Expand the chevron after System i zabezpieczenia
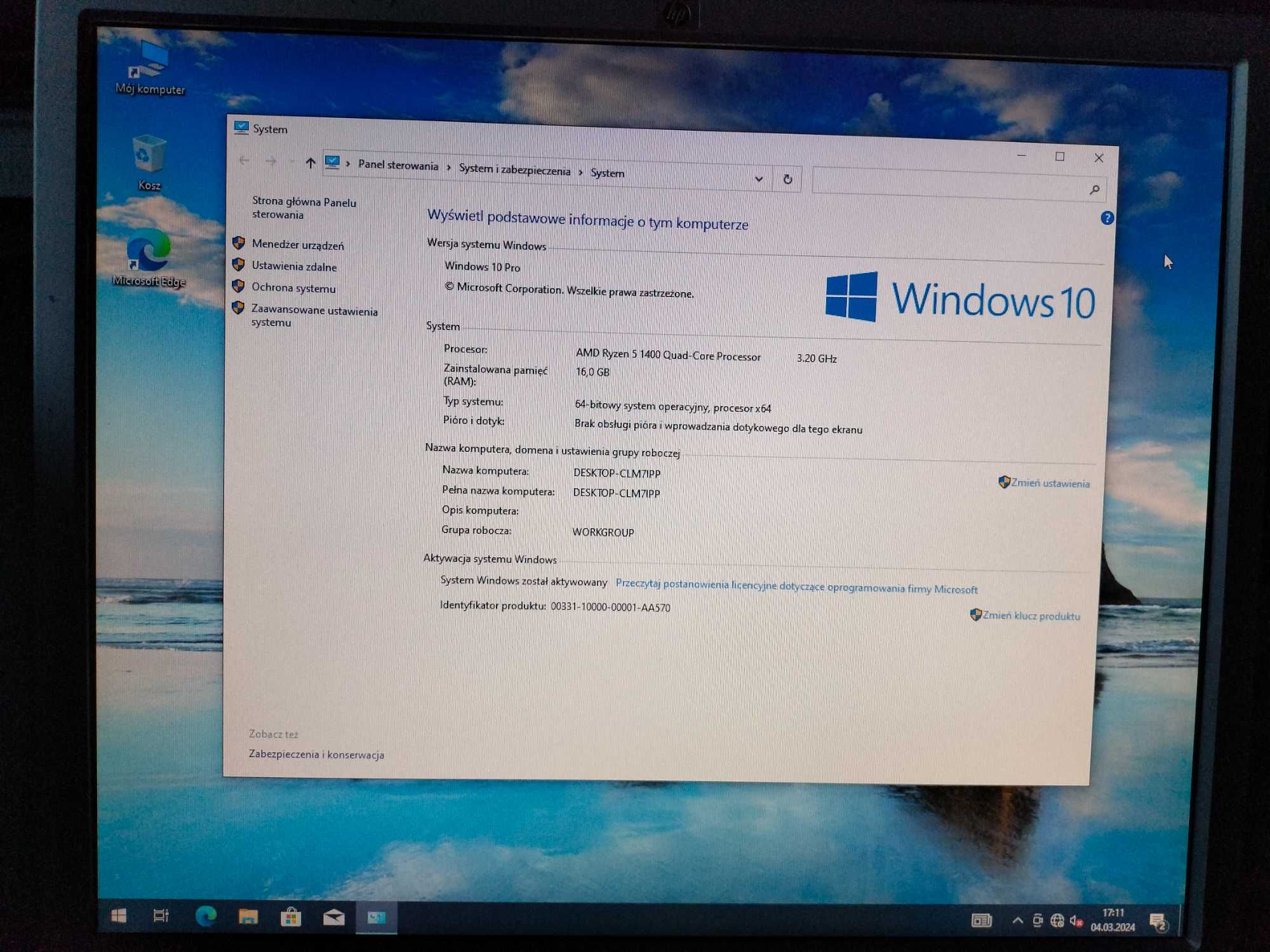The width and height of the screenshot is (1270, 952). point(580,172)
